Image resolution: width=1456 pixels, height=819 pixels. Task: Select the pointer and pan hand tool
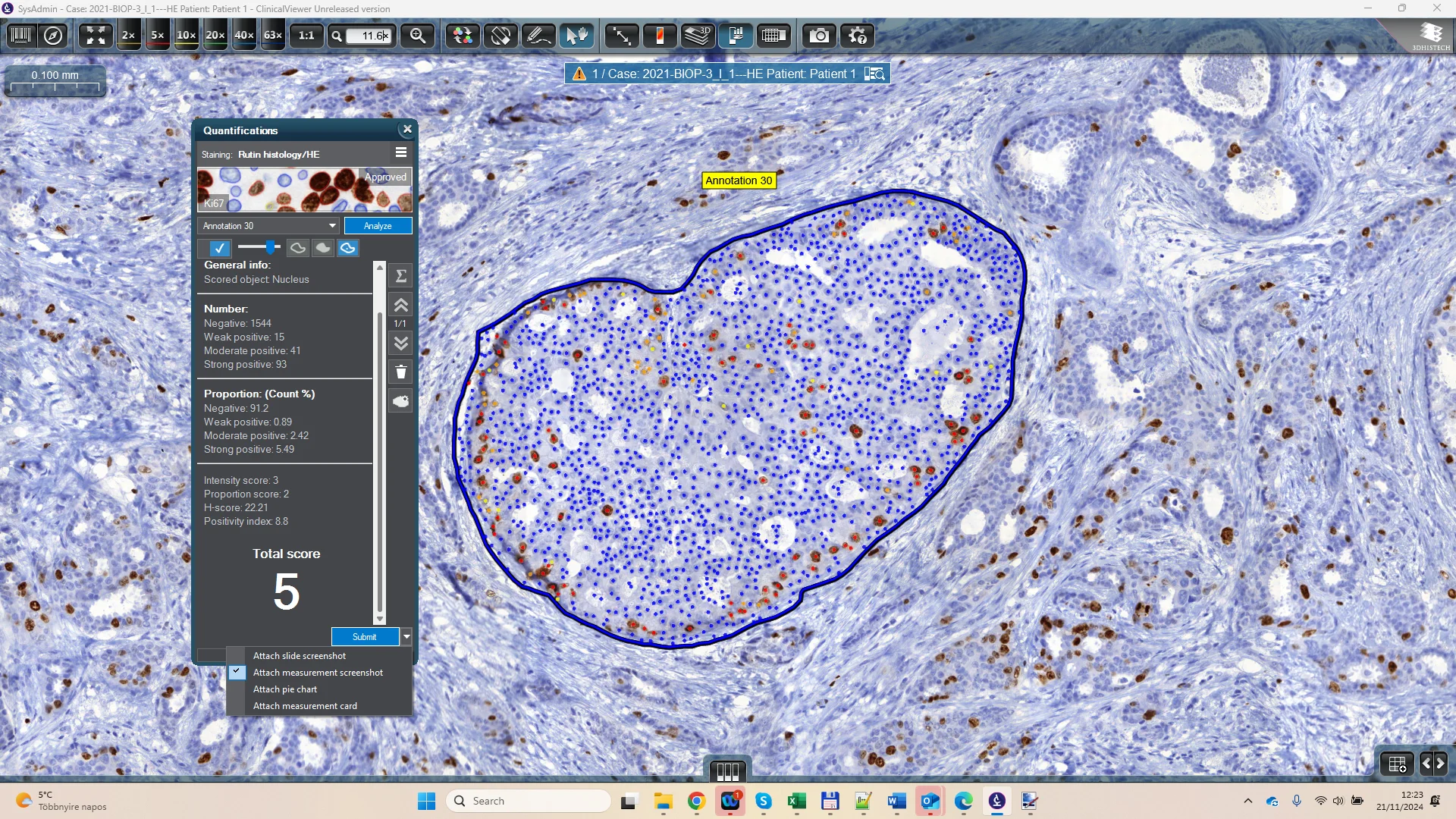[x=577, y=36]
